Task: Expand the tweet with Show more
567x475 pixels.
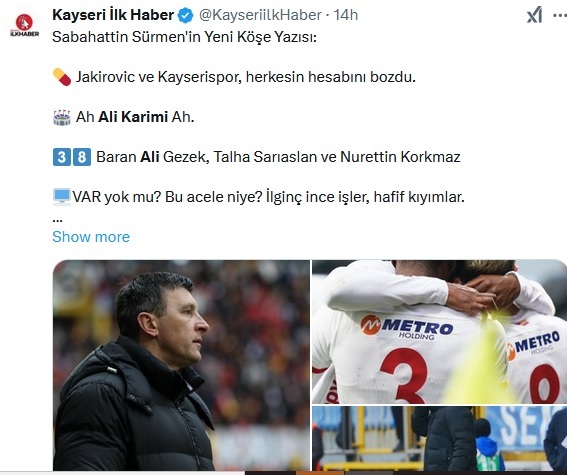Action: [x=91, y=237]
